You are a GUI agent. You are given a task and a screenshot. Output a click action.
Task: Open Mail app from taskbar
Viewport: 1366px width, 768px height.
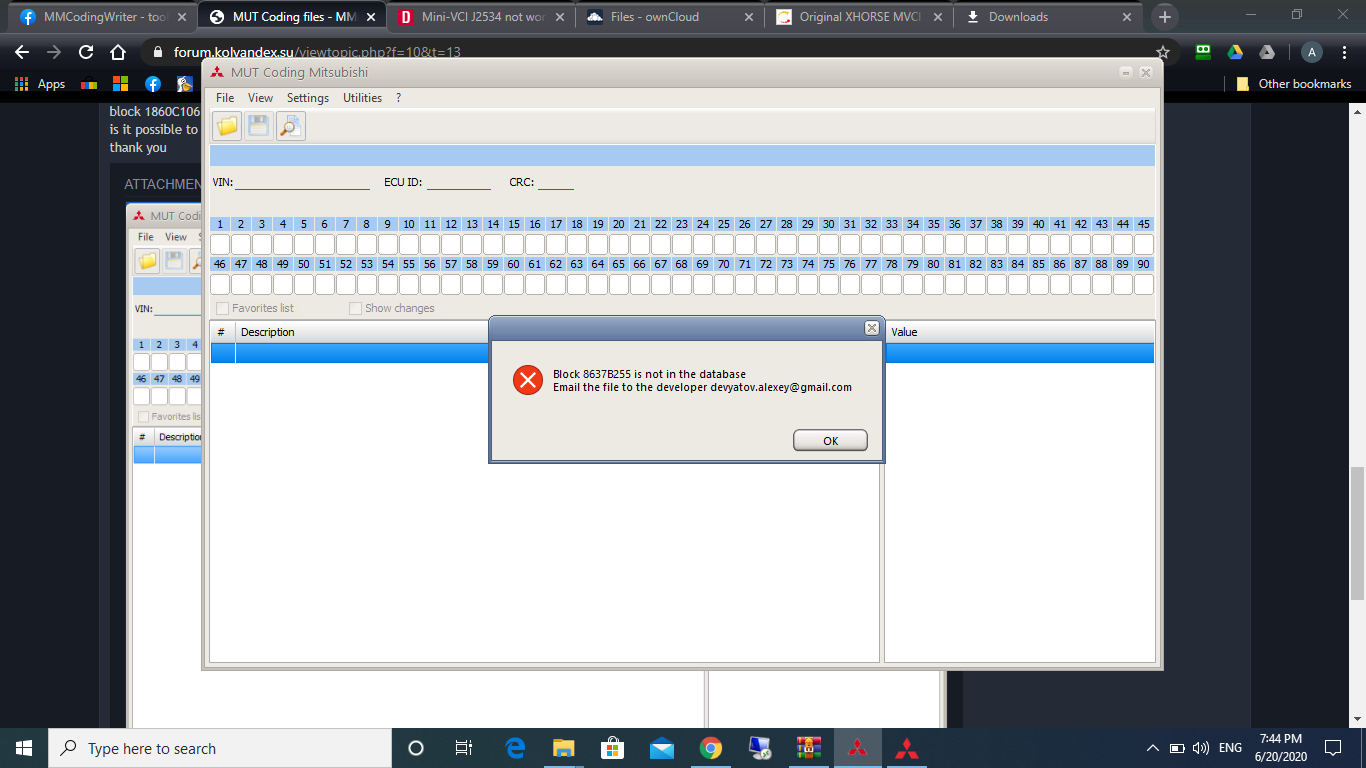[661, 748]
